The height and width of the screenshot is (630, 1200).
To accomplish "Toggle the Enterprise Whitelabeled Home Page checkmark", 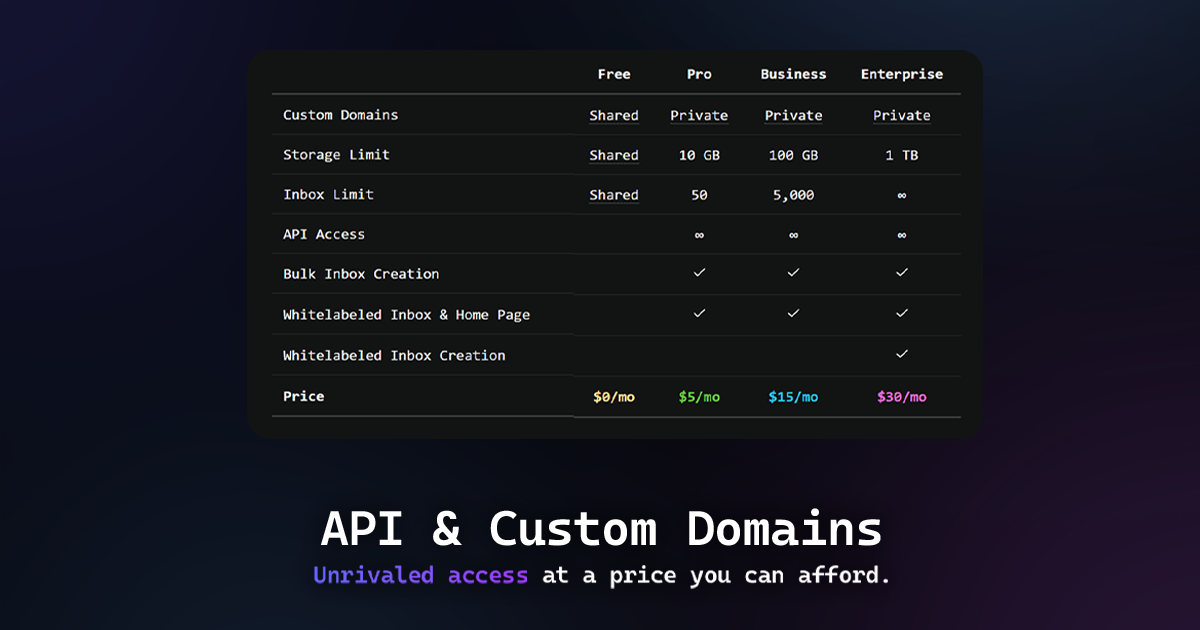I will [902, 313].
